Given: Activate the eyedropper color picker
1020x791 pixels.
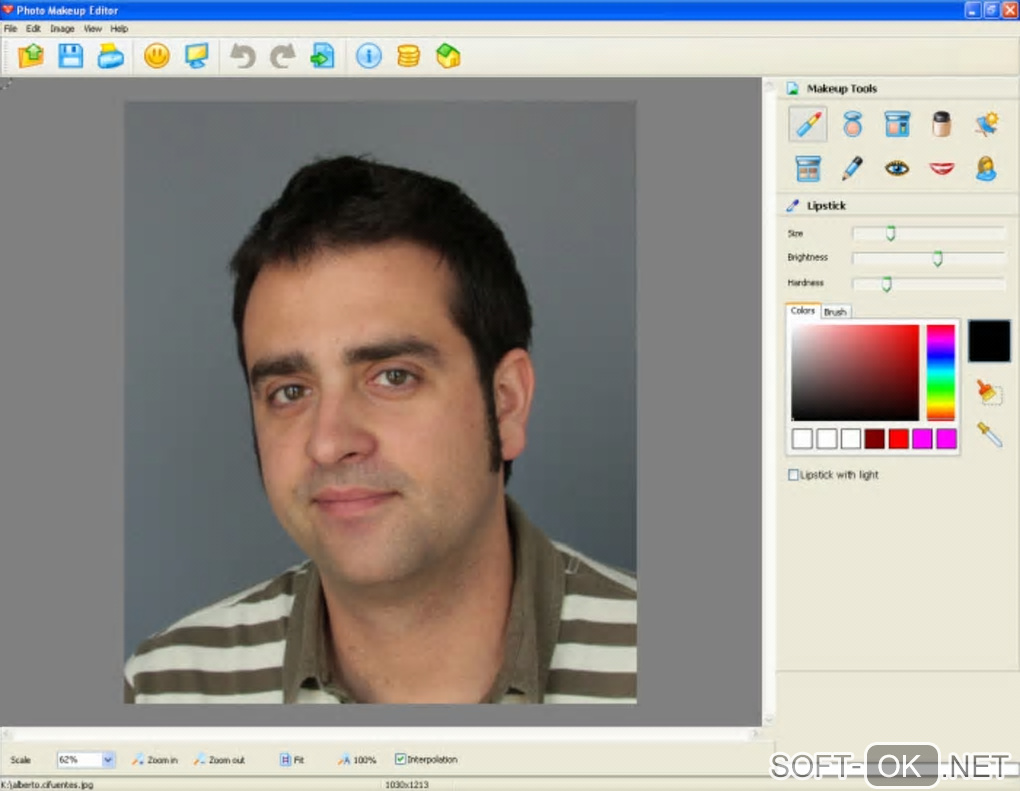Looking at the screenshot, I should click(x=989, y=435).
